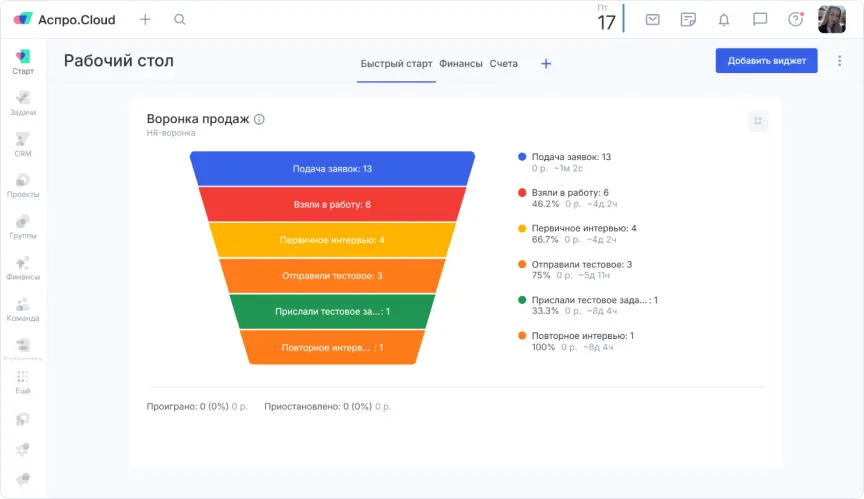Switch to the Счета tab
864x499 pixels.
[x=504, y=63]
